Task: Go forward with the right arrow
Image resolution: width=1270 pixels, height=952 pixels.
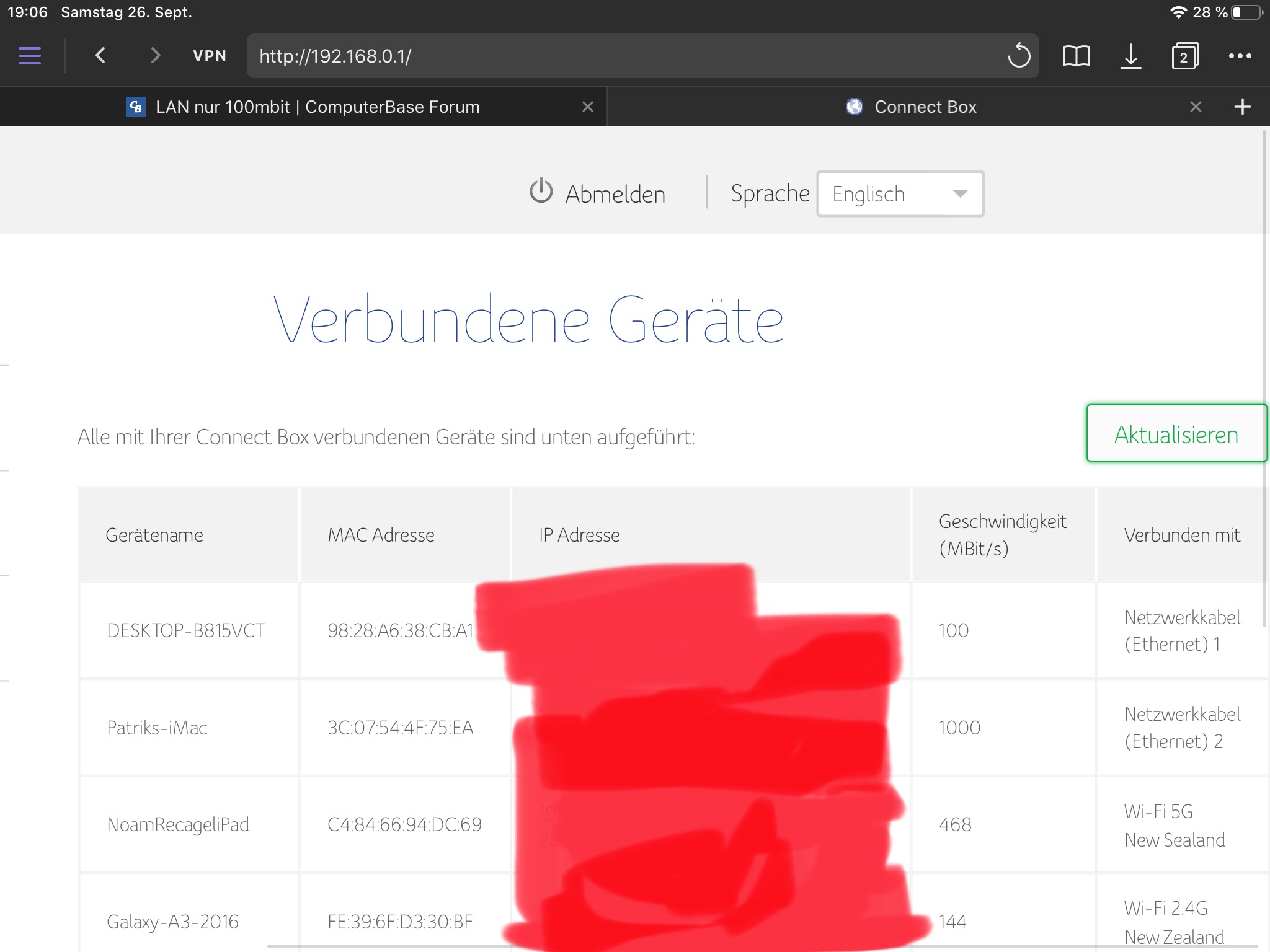Action: click(x=155, y=56)
